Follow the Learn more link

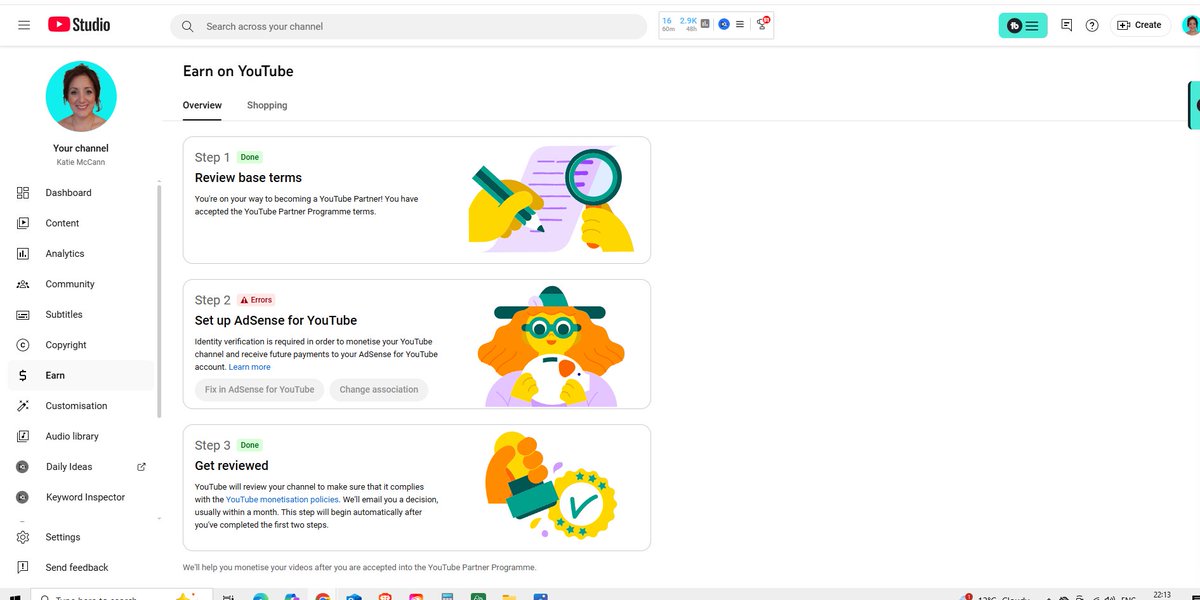point(250,367)
